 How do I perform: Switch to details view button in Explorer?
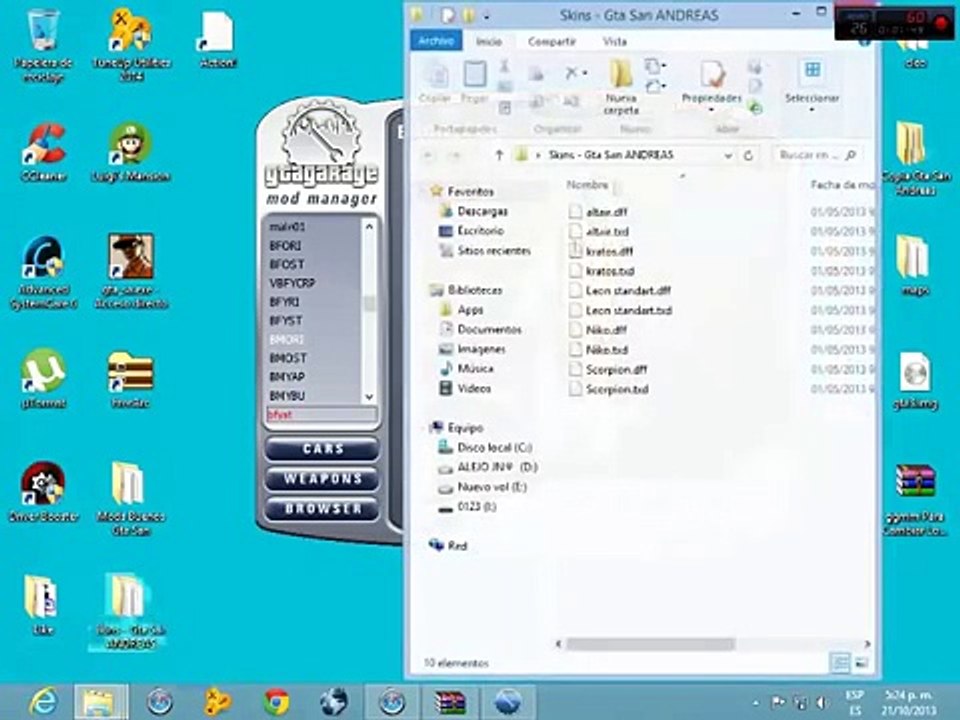840,662
